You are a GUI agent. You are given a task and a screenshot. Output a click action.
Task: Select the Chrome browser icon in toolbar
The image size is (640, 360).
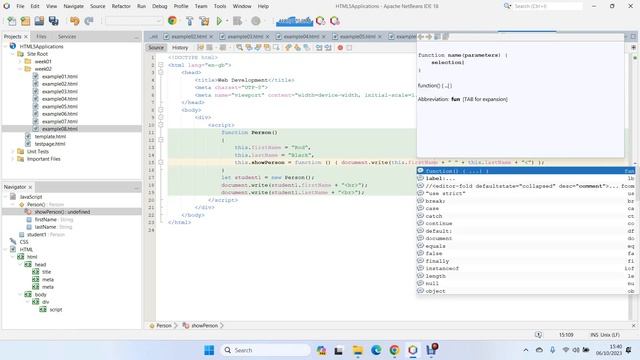point(172,21)
